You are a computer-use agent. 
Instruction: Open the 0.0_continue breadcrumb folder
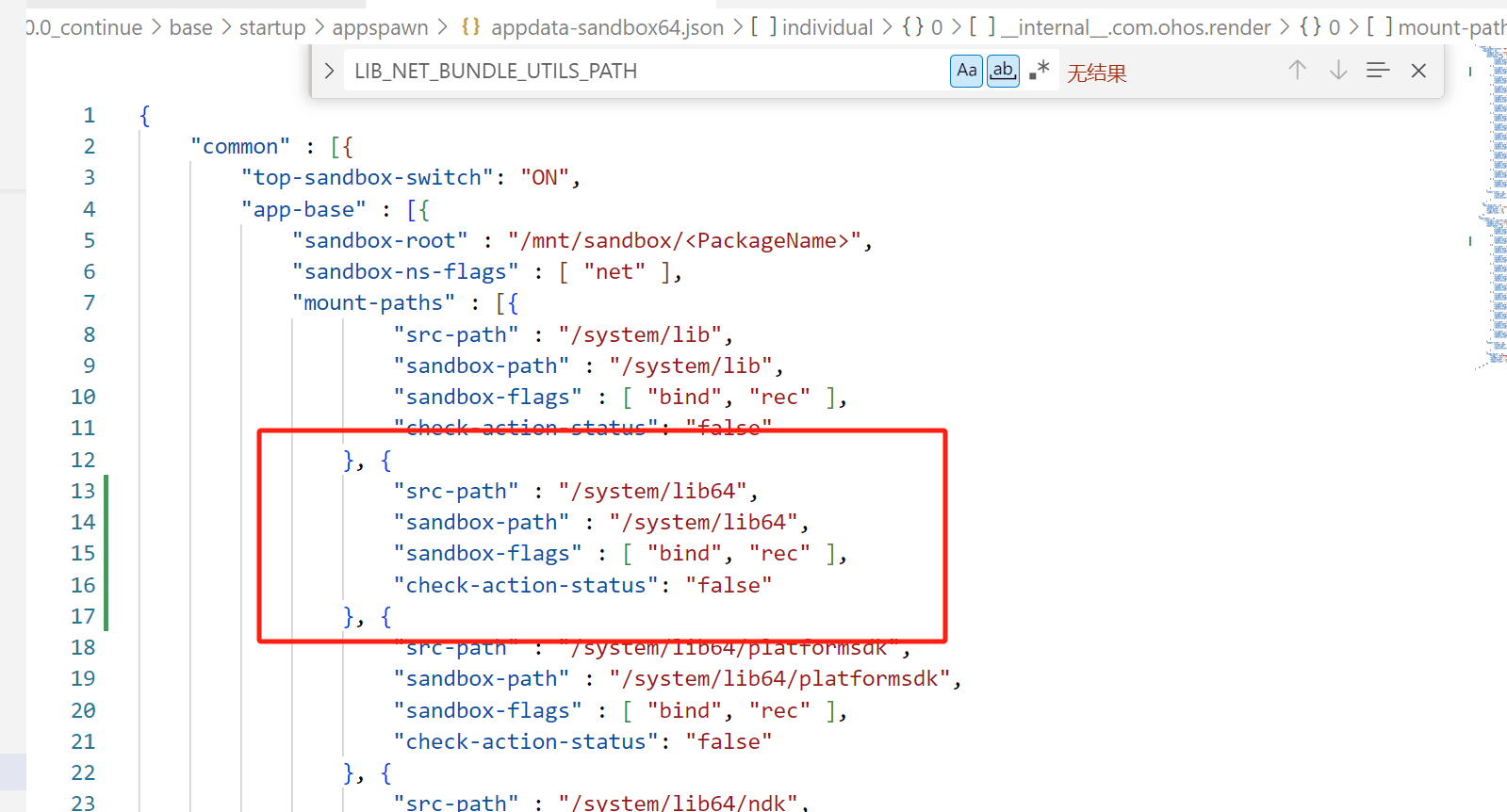click(x=85, y=28)
